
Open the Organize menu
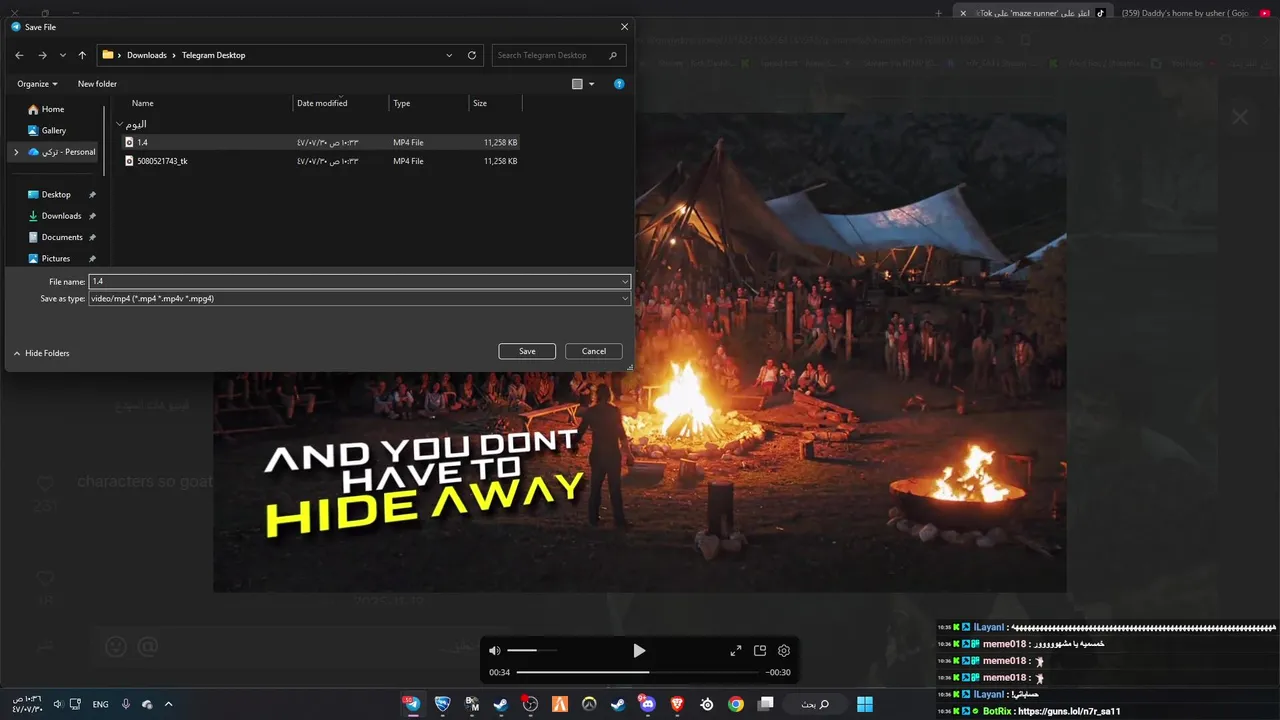[37, 84]
